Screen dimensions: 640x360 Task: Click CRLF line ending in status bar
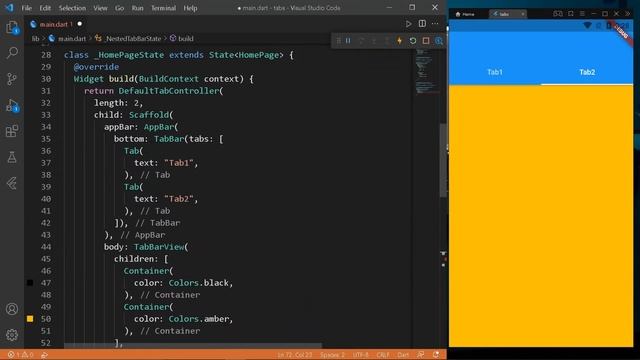click(383, 355)
